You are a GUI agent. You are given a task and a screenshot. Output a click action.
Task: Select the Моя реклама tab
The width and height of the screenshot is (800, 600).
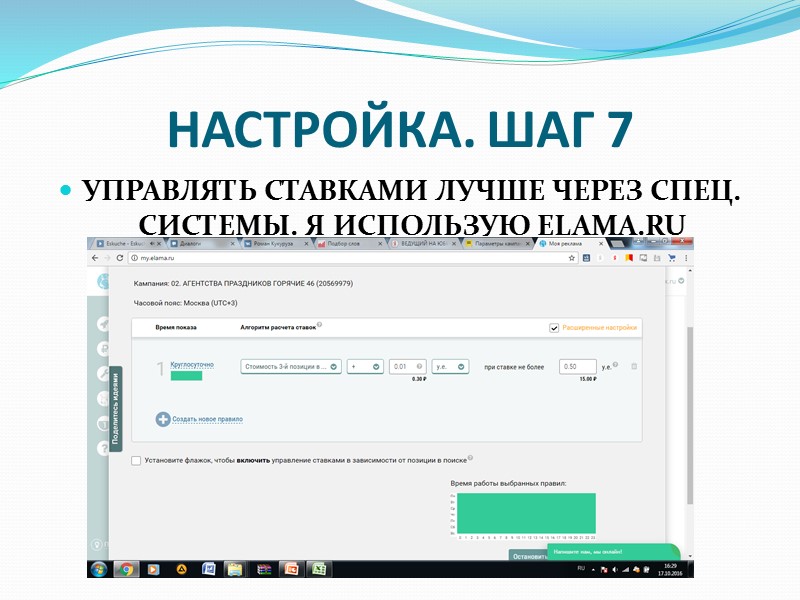[x=571, y=244]
